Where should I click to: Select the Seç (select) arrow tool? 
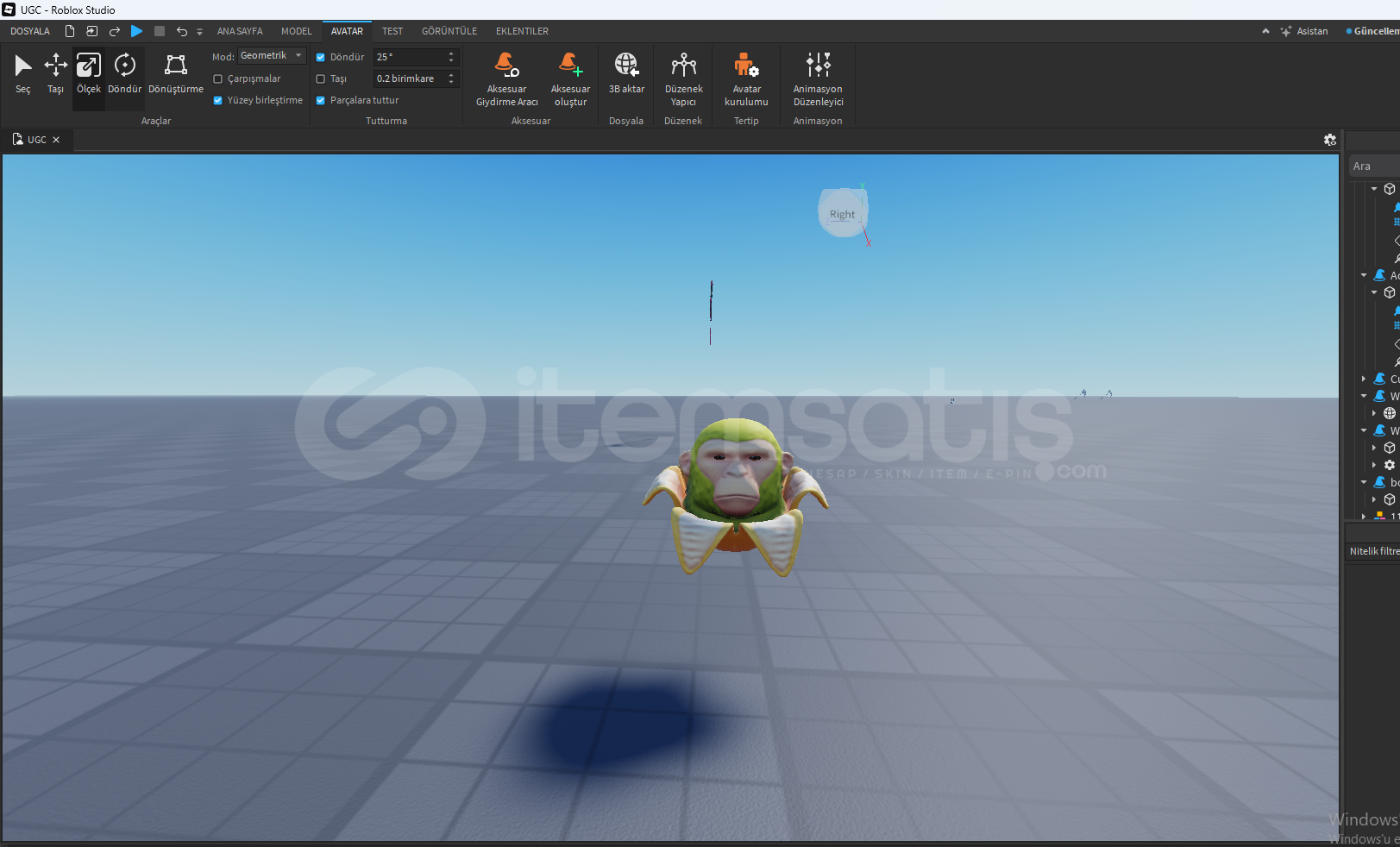point(23,73)
